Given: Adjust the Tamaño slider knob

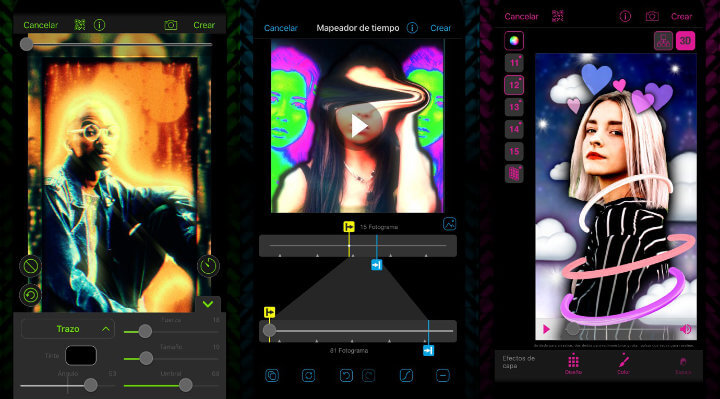Looking at the screenshot, I should (x=146, y=358).
